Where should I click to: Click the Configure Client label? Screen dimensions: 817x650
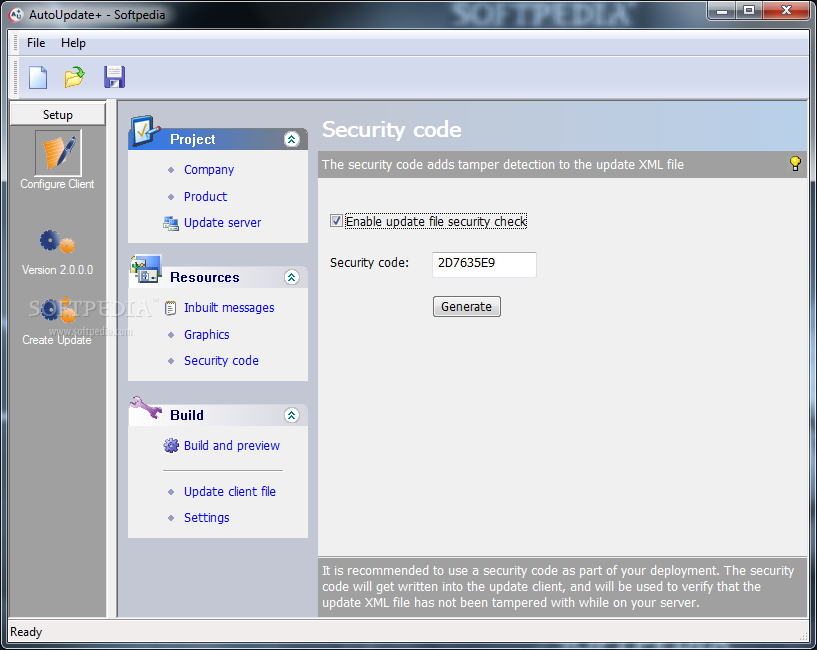pos(57,184)
